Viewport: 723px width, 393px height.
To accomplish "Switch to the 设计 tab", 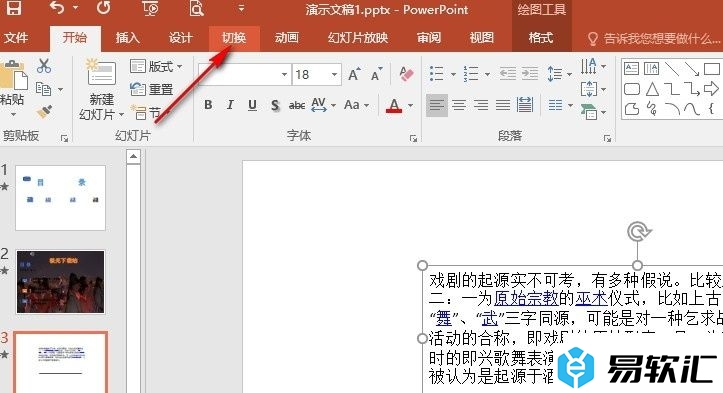I will (x=180, y=38).
